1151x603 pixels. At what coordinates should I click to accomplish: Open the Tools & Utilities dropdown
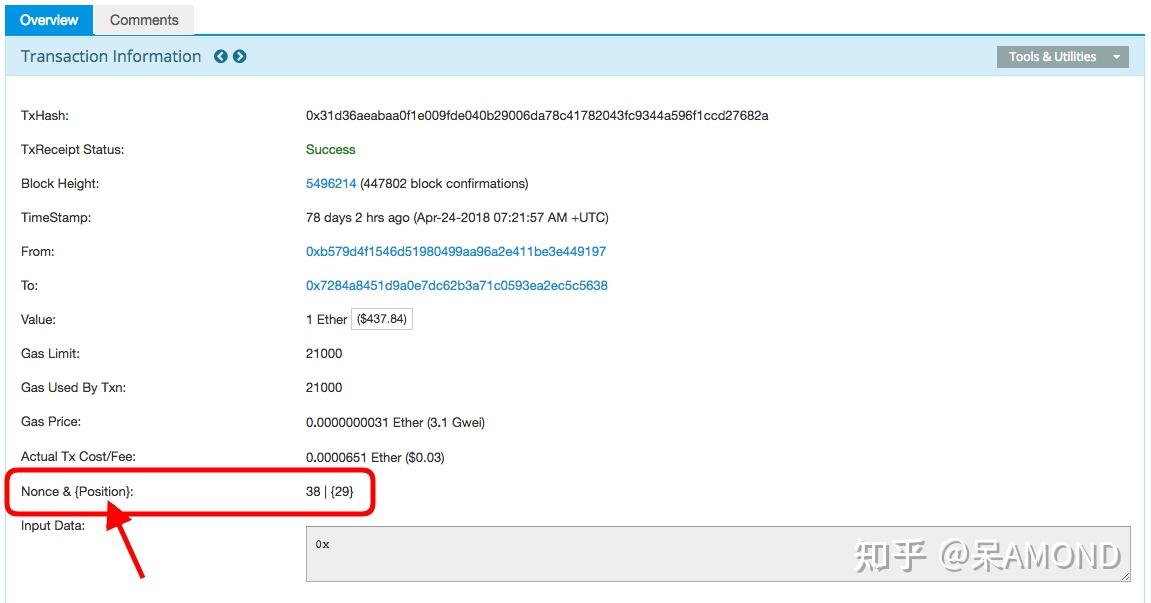point(1062,57)
